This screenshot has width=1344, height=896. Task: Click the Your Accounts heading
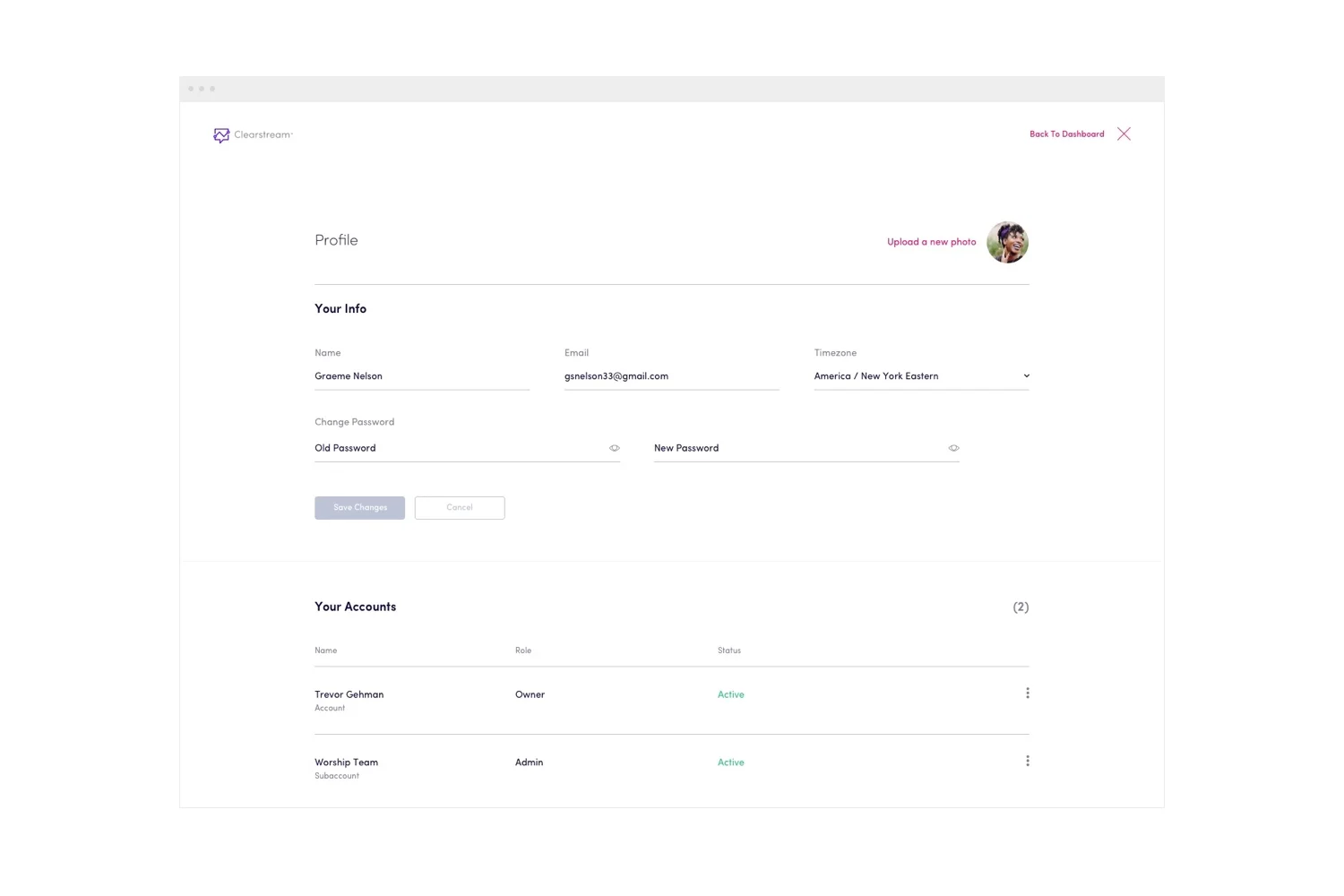(355, 607)
